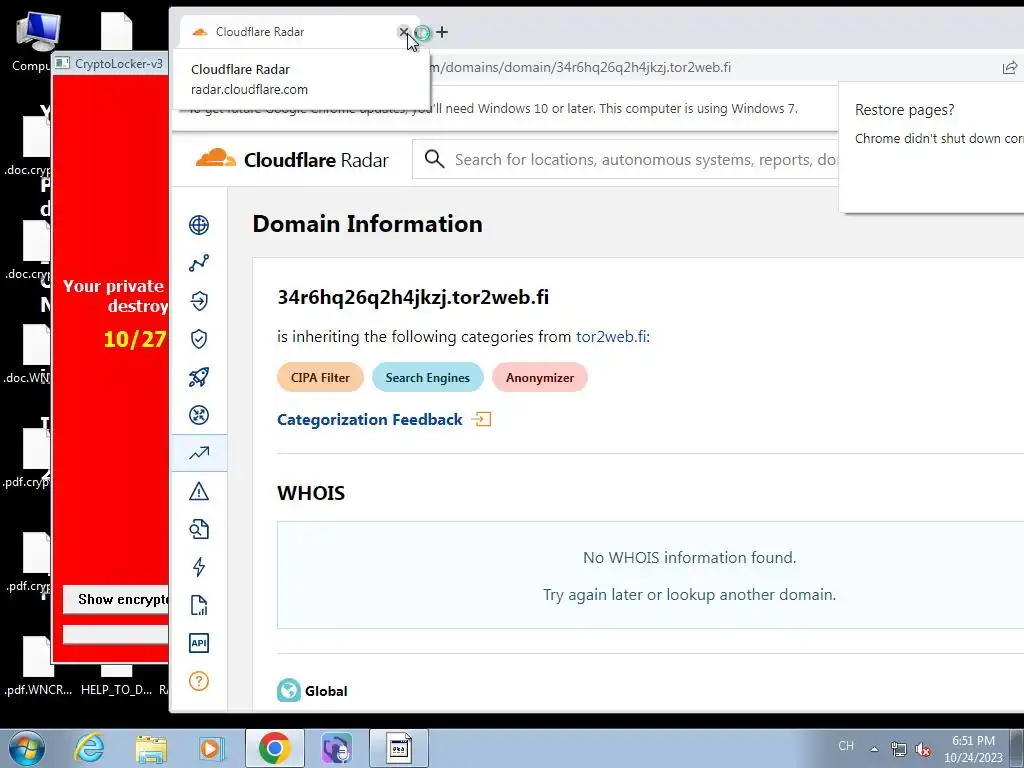Screen dimensions: 1024x768
Task: Click the Categorization Feedback arrow icon
Action: 481,419
